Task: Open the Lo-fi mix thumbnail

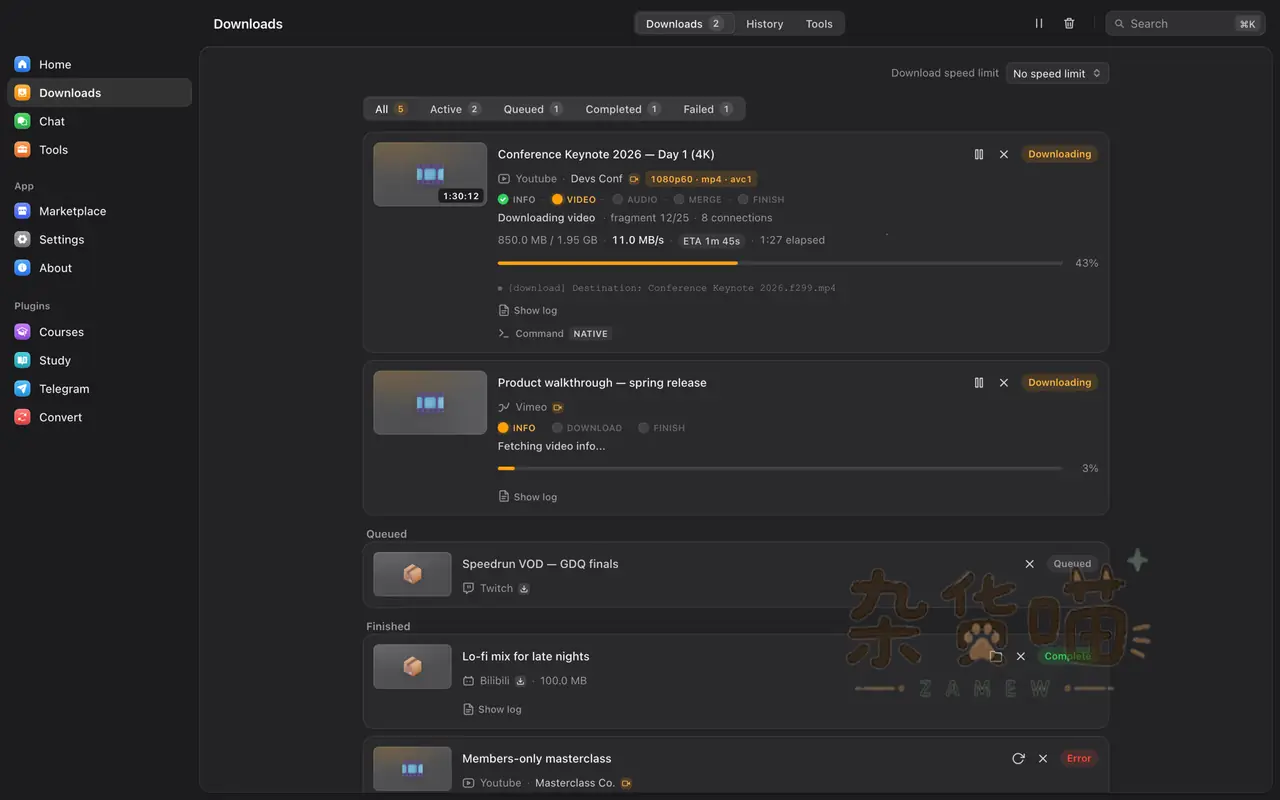Action: point(412,667)
